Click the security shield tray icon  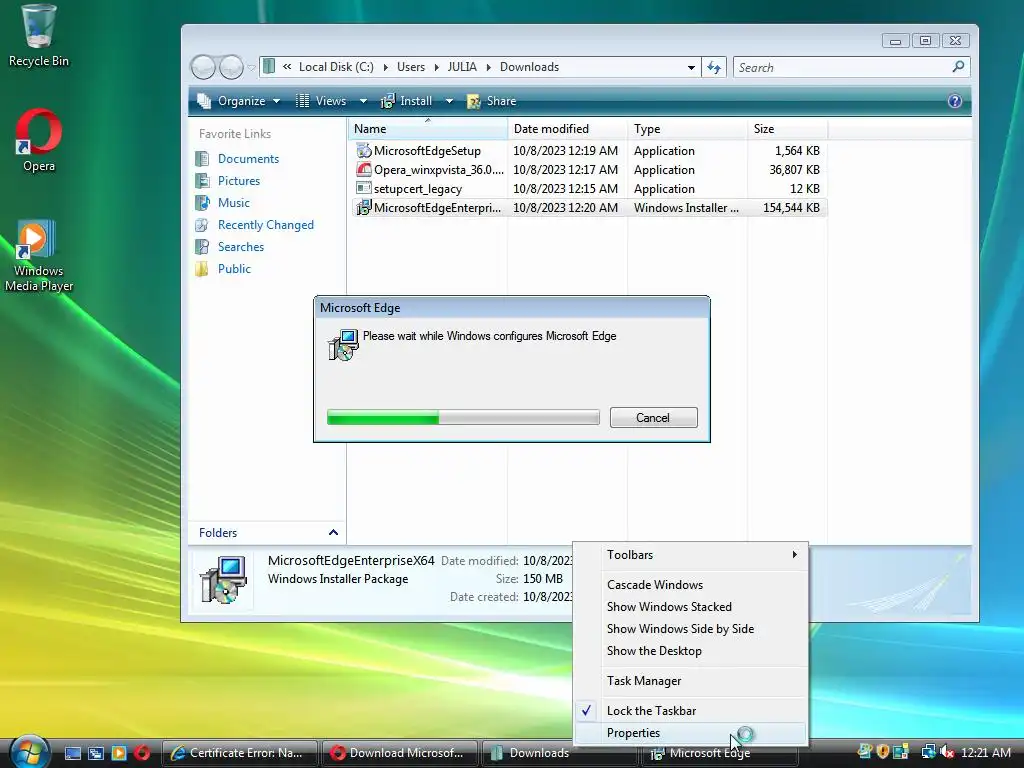pyautogui.click(x=883, y=752)
